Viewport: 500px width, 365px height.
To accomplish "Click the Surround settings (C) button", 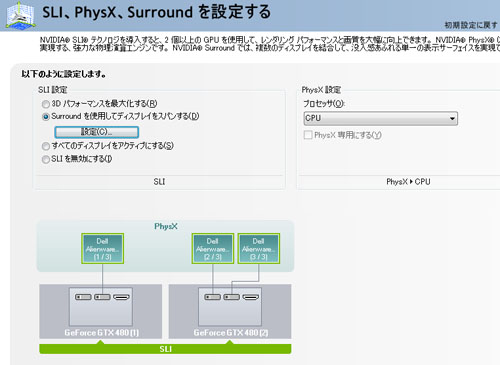I will pyautogui.click(x=97, y=132).
